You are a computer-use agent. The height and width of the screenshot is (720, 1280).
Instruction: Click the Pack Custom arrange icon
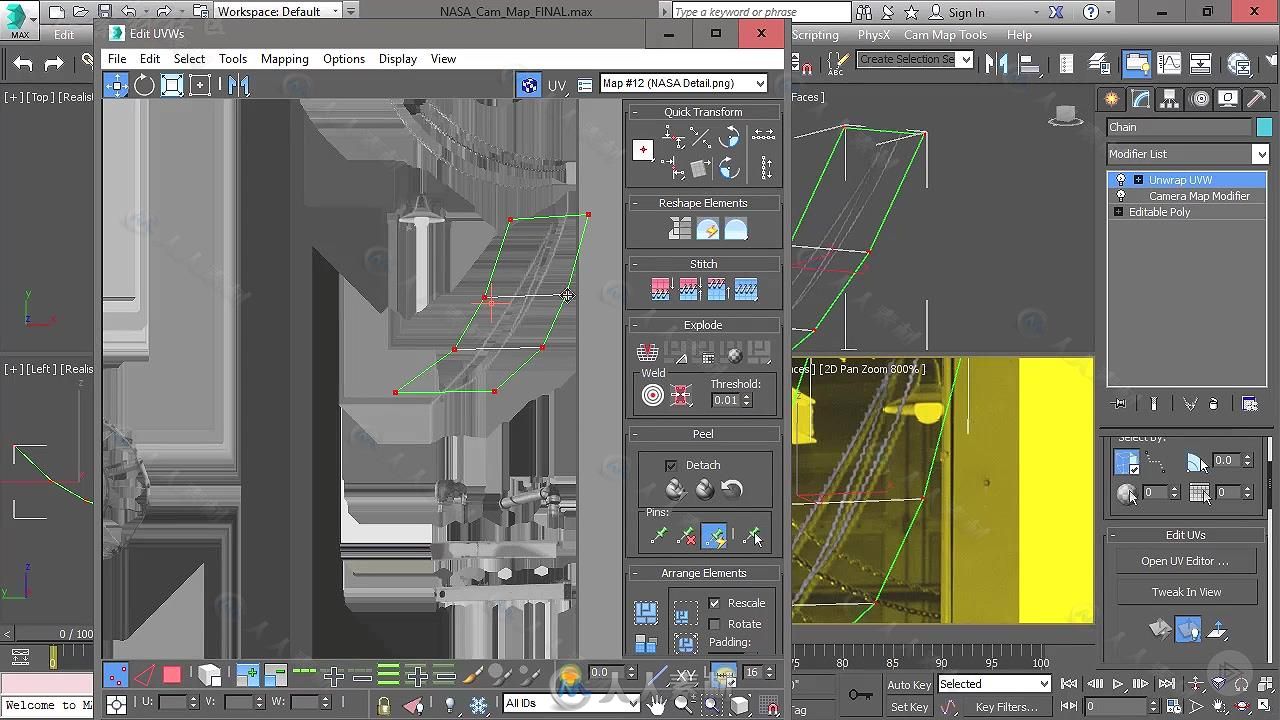point(646,612)
